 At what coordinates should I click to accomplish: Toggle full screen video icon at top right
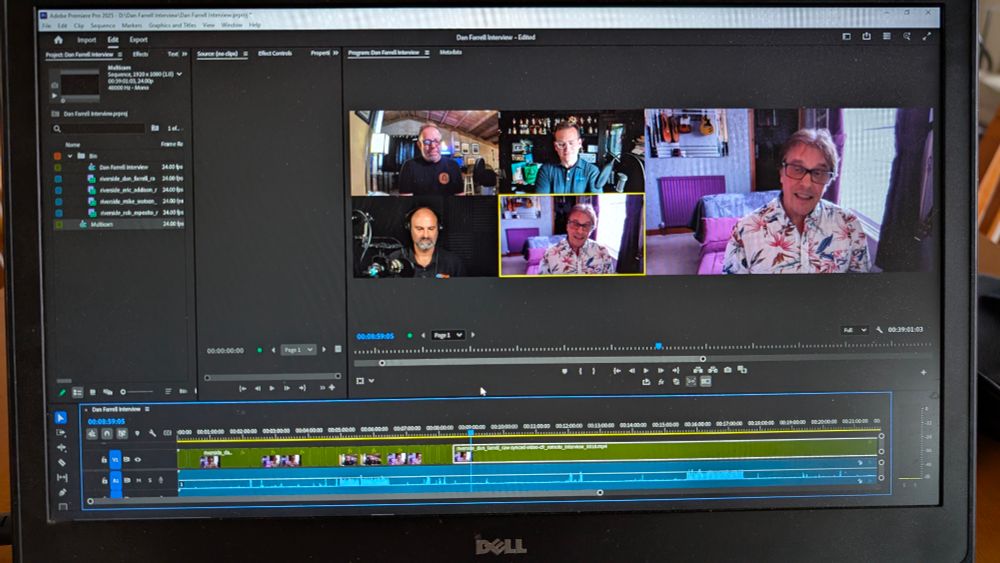pyautogui.click(x=927, y=36)
